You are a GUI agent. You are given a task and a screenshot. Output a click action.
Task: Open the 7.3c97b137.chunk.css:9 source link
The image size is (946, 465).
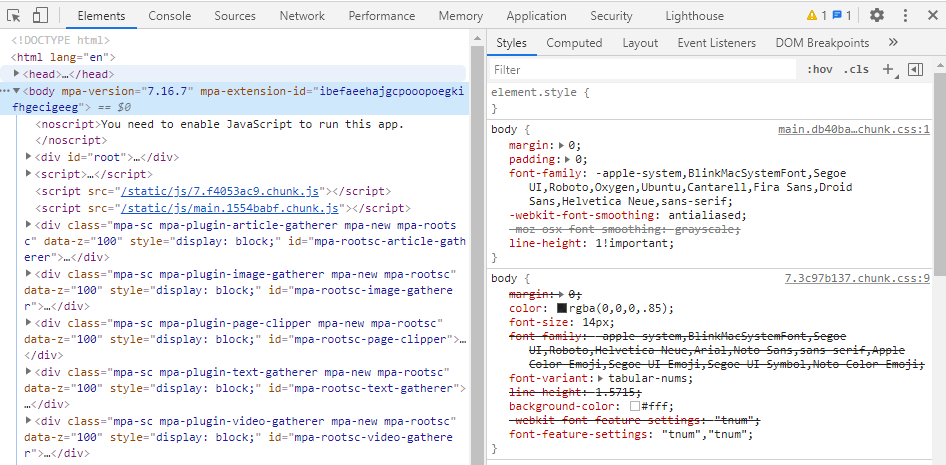[x=857, y=278]
